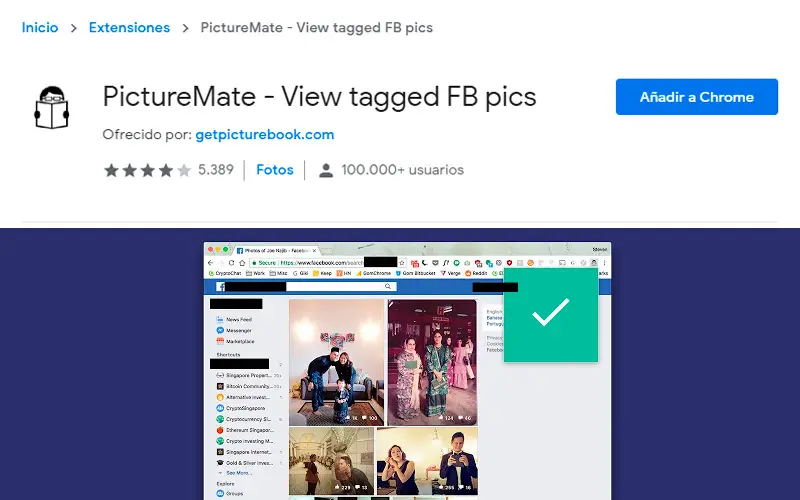Open the ornate hallway selfie photo thumbnail
The width and height of the screenshot is (800, 500).
332,461
